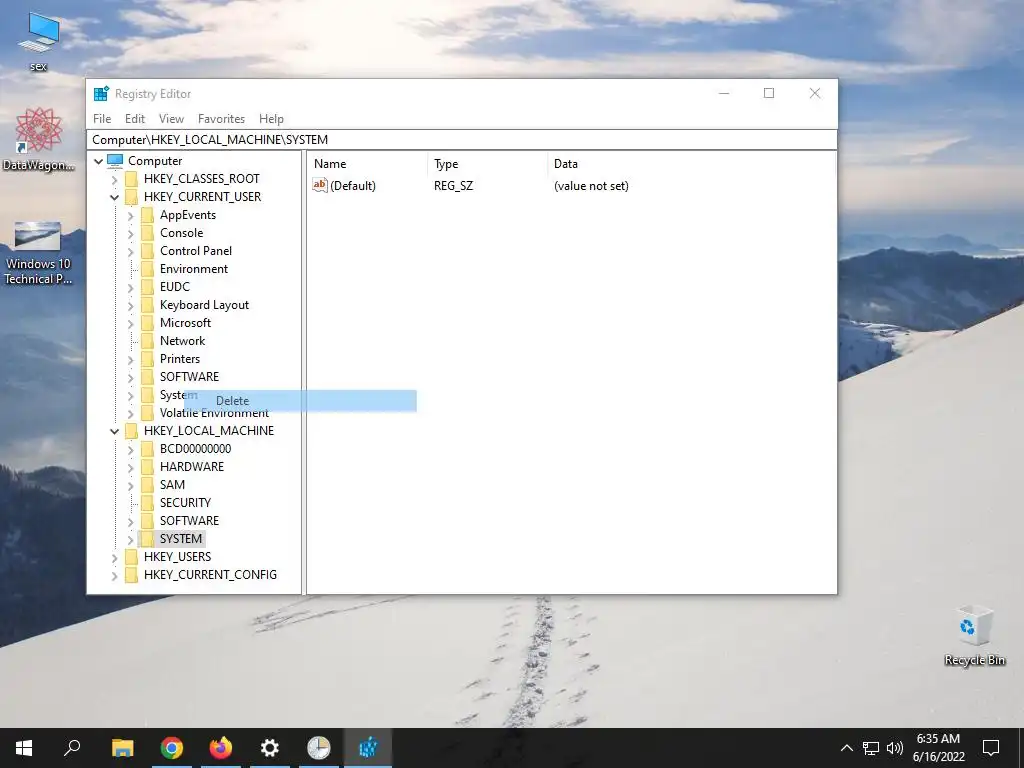1024x768 pixels.
Task: Select the SAM key
Action: tap(172, 485)
